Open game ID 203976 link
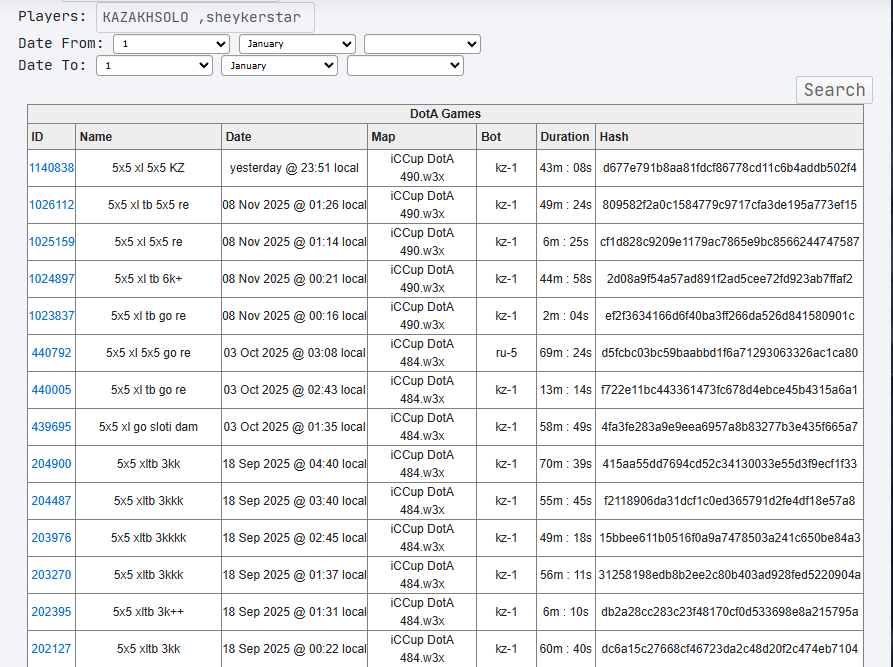893x667 pixels. (x=51, y=538)
